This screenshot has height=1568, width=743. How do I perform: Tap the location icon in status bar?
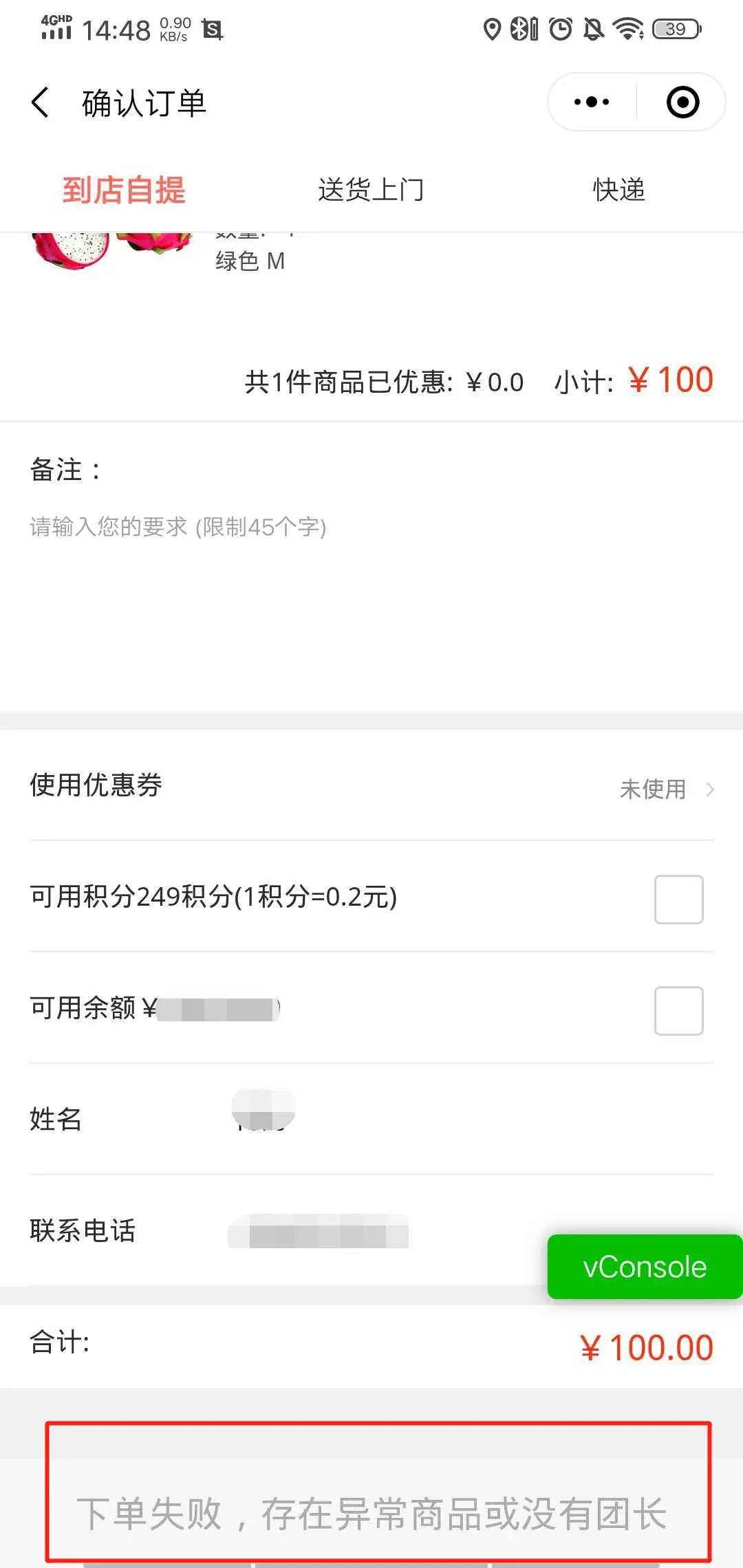click(491, 30)
